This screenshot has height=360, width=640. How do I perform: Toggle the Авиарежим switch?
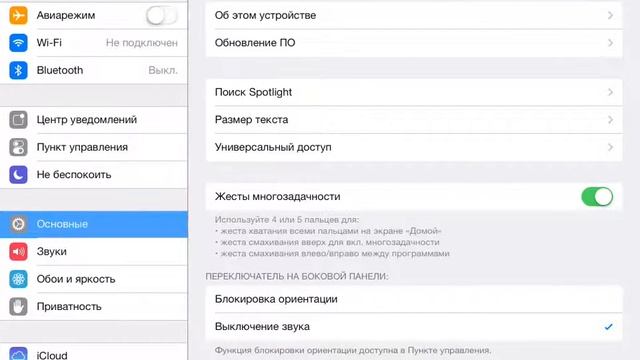pyautogui.click(x=162, y=16)
